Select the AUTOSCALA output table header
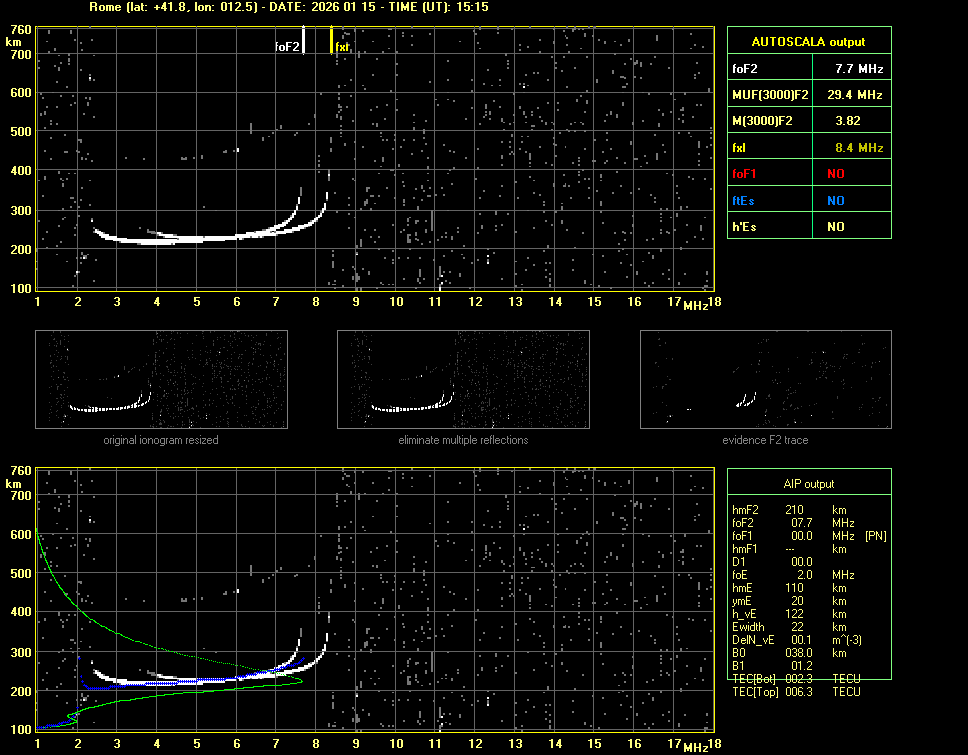Viewport: 968px width, 755px height. tap(808, 42)
